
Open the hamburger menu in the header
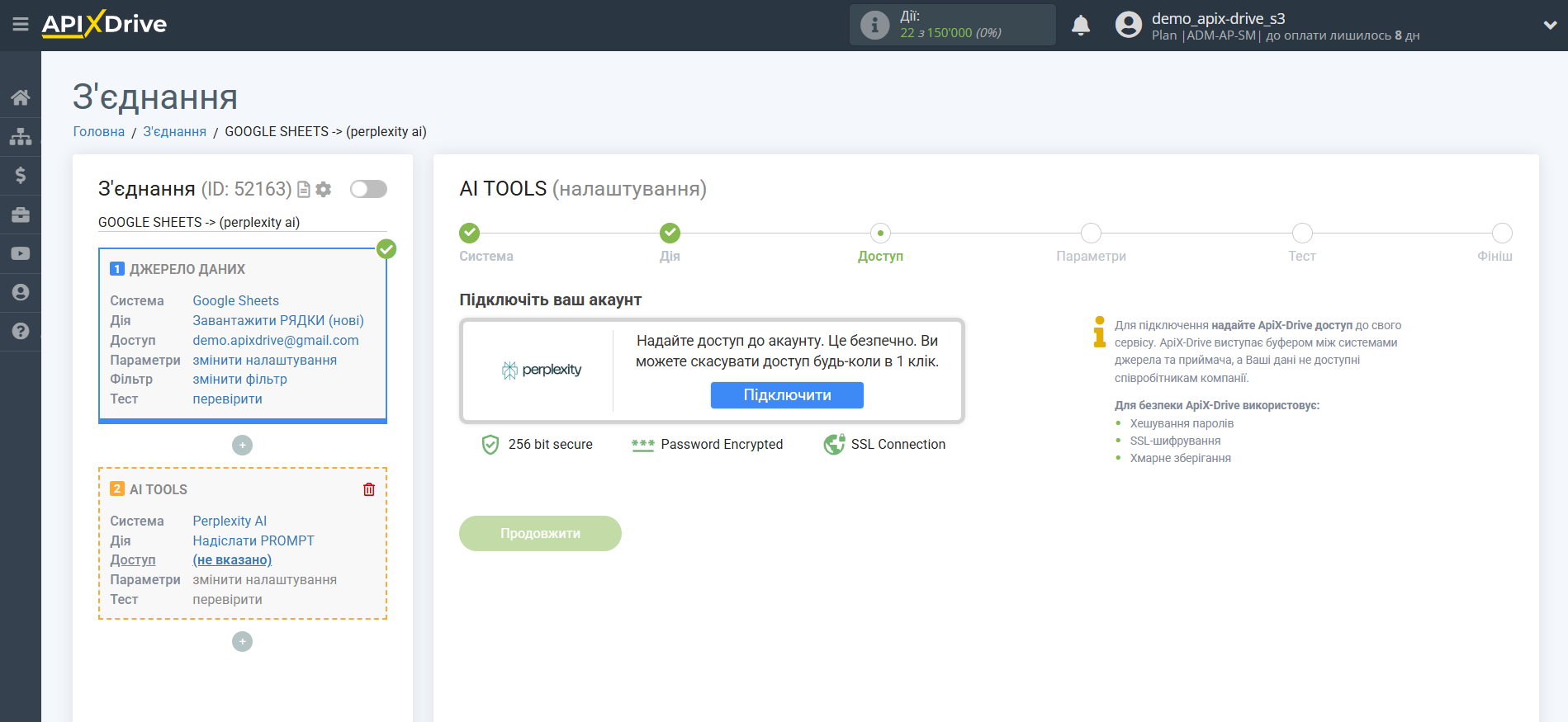point(21,25)
